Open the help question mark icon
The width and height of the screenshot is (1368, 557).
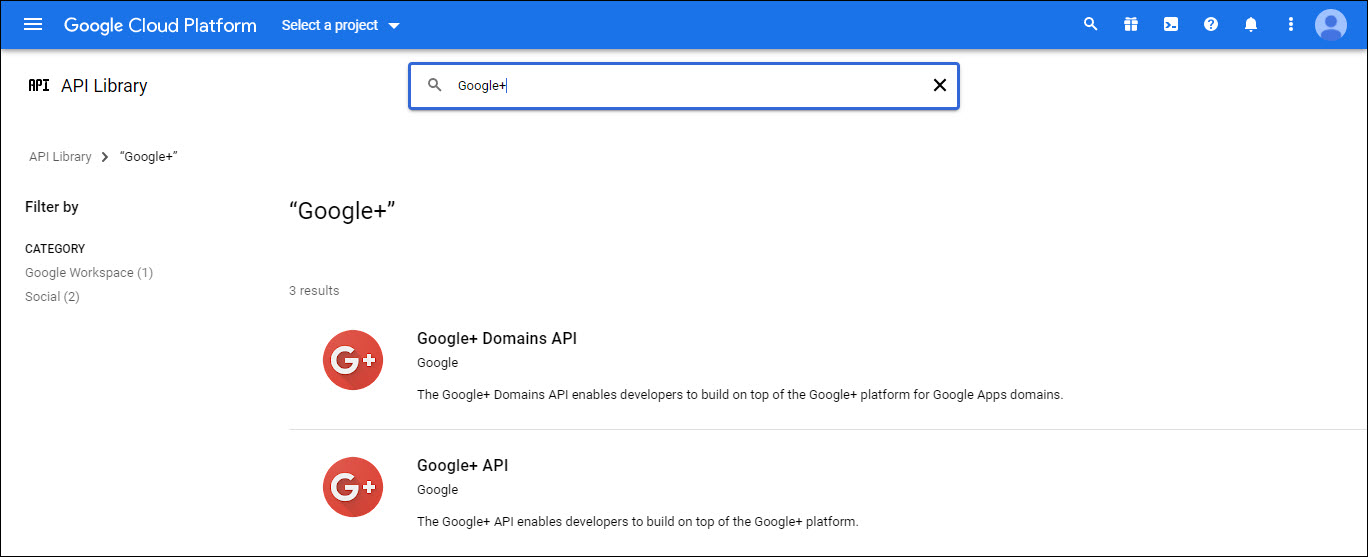pyautogui.click(x=1211, y=25)
